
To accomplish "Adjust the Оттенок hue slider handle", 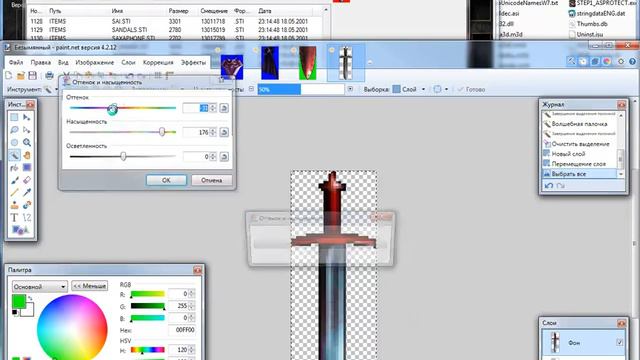I will 113,109.
